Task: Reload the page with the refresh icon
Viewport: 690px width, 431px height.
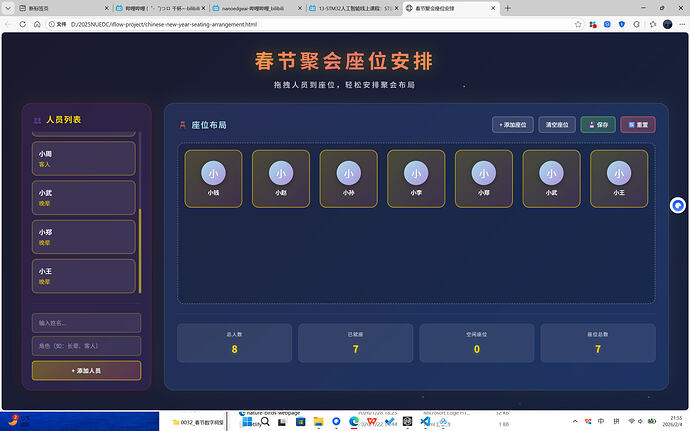Action: [22, 24]
